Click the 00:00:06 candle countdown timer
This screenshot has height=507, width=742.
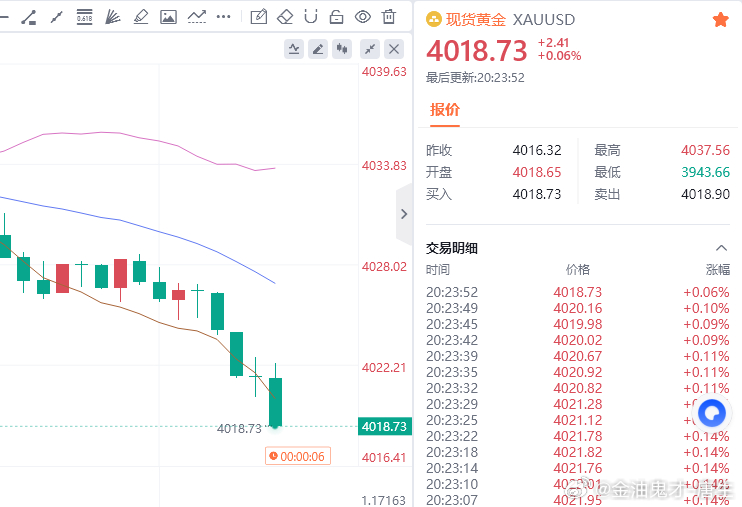(x=298, y=456)
